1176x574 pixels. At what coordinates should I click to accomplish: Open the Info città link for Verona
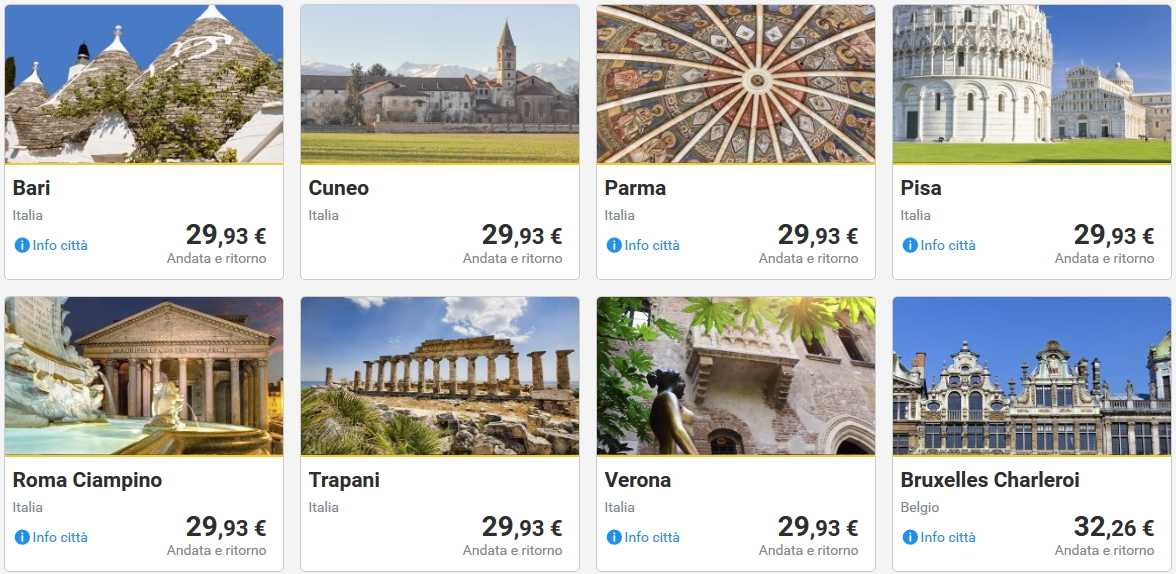[x=652, y=537]
